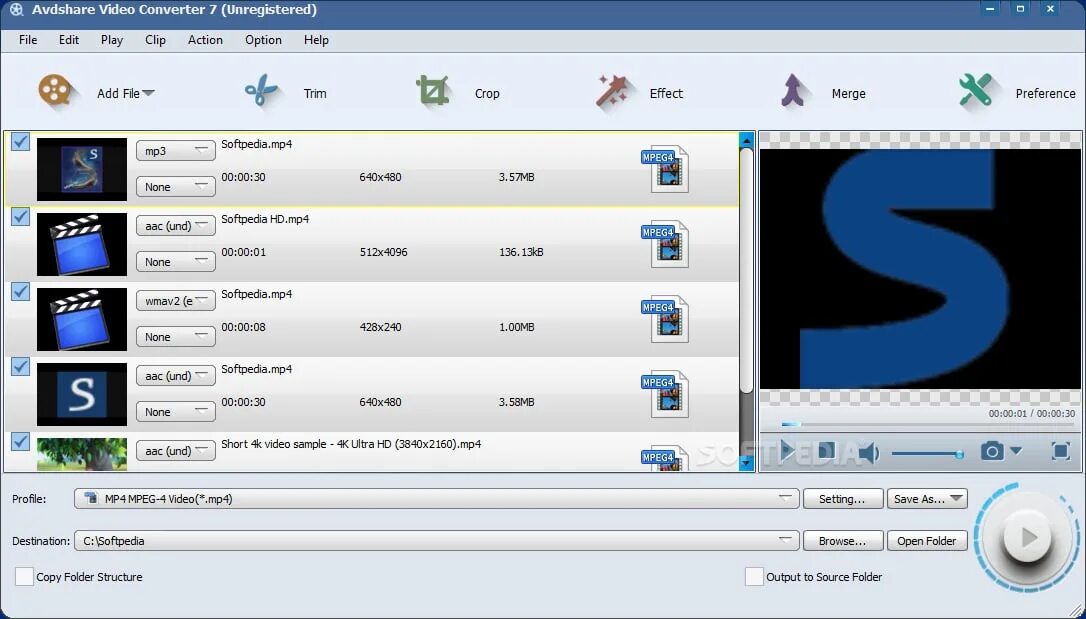Select the Short 4k video sample file name
This screenshot has height=619, width=1086.
[x=350, y=444]
